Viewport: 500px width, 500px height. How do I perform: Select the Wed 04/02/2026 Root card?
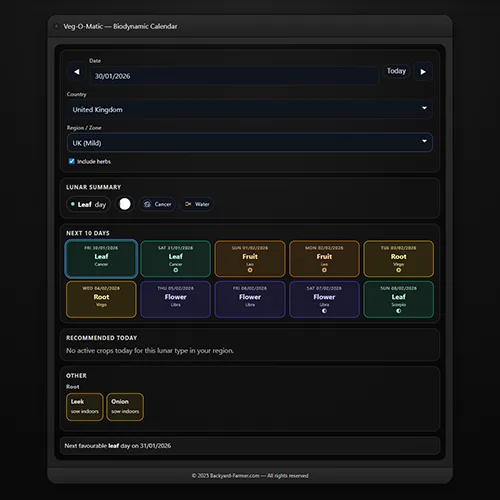[101, 299]
